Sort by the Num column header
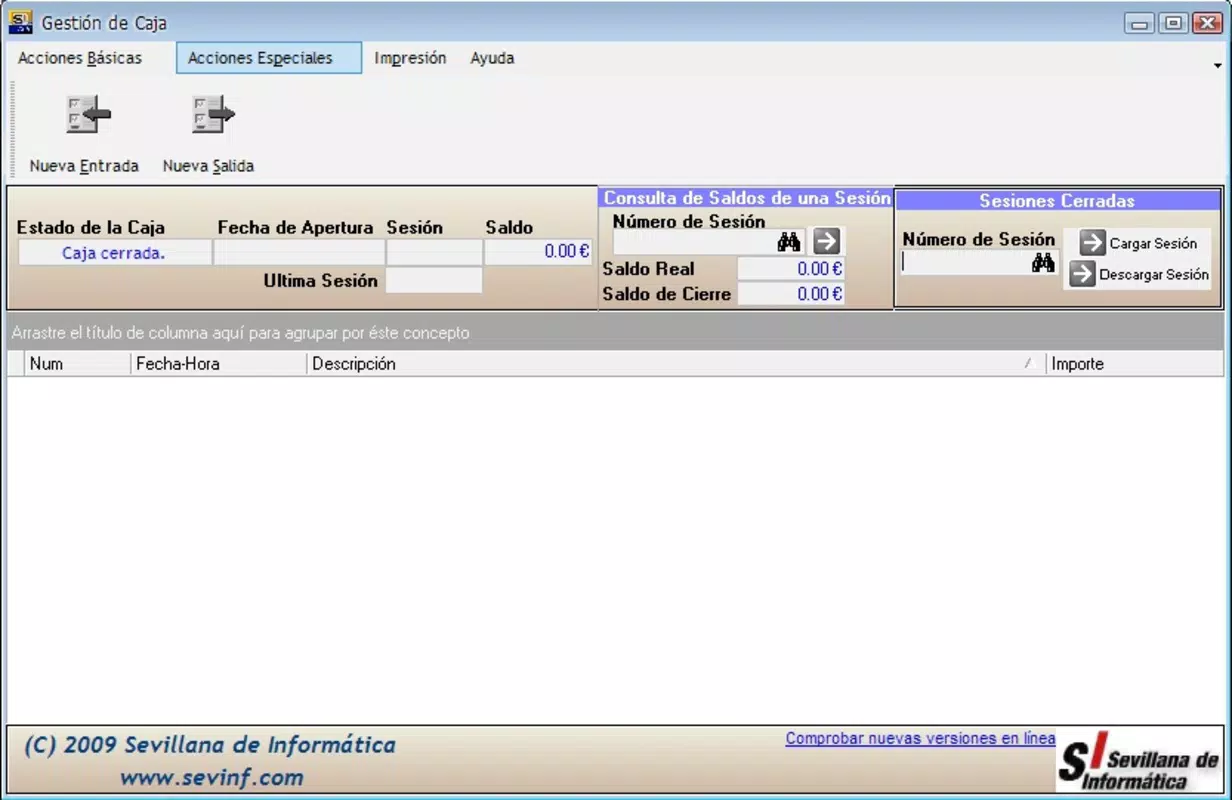This screenshot has width=1232, height=800. [77, 364]
